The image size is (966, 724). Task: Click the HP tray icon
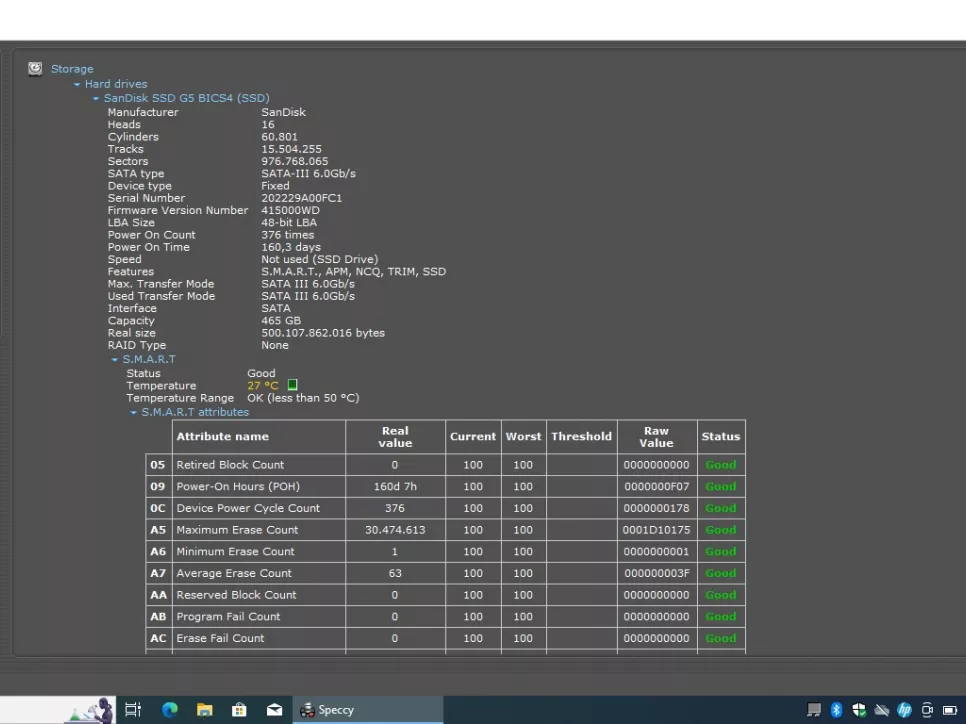tap(904, 710)
